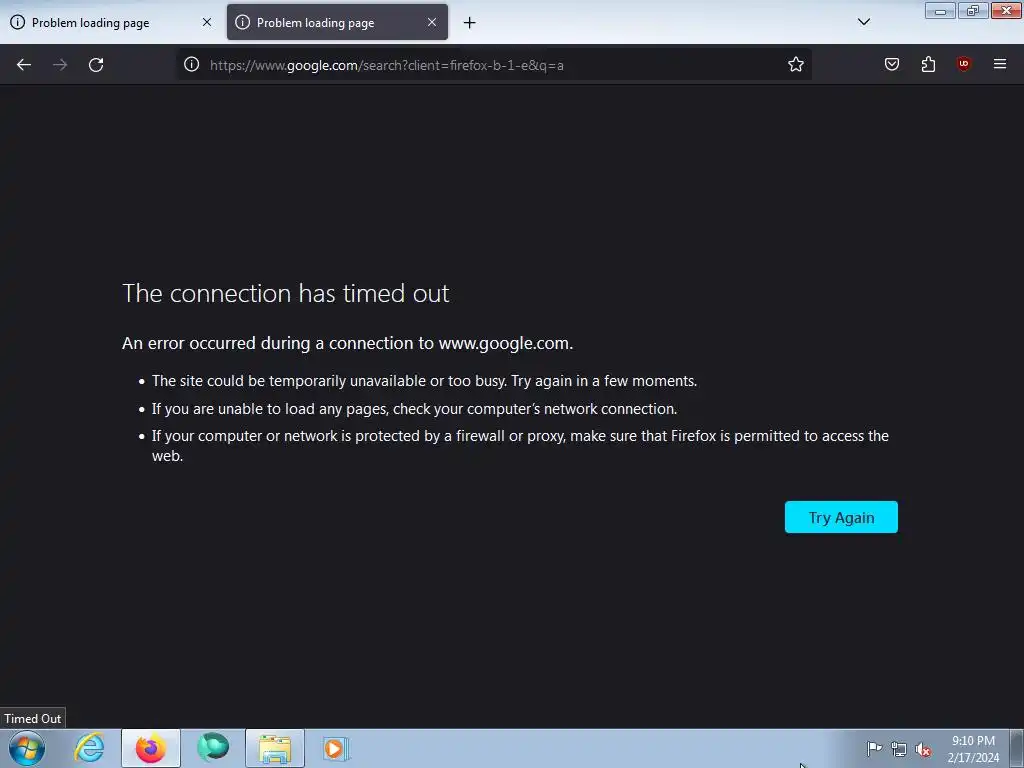
Task: Click the 'The connection has timed out' heading
Action: (285, 293)
